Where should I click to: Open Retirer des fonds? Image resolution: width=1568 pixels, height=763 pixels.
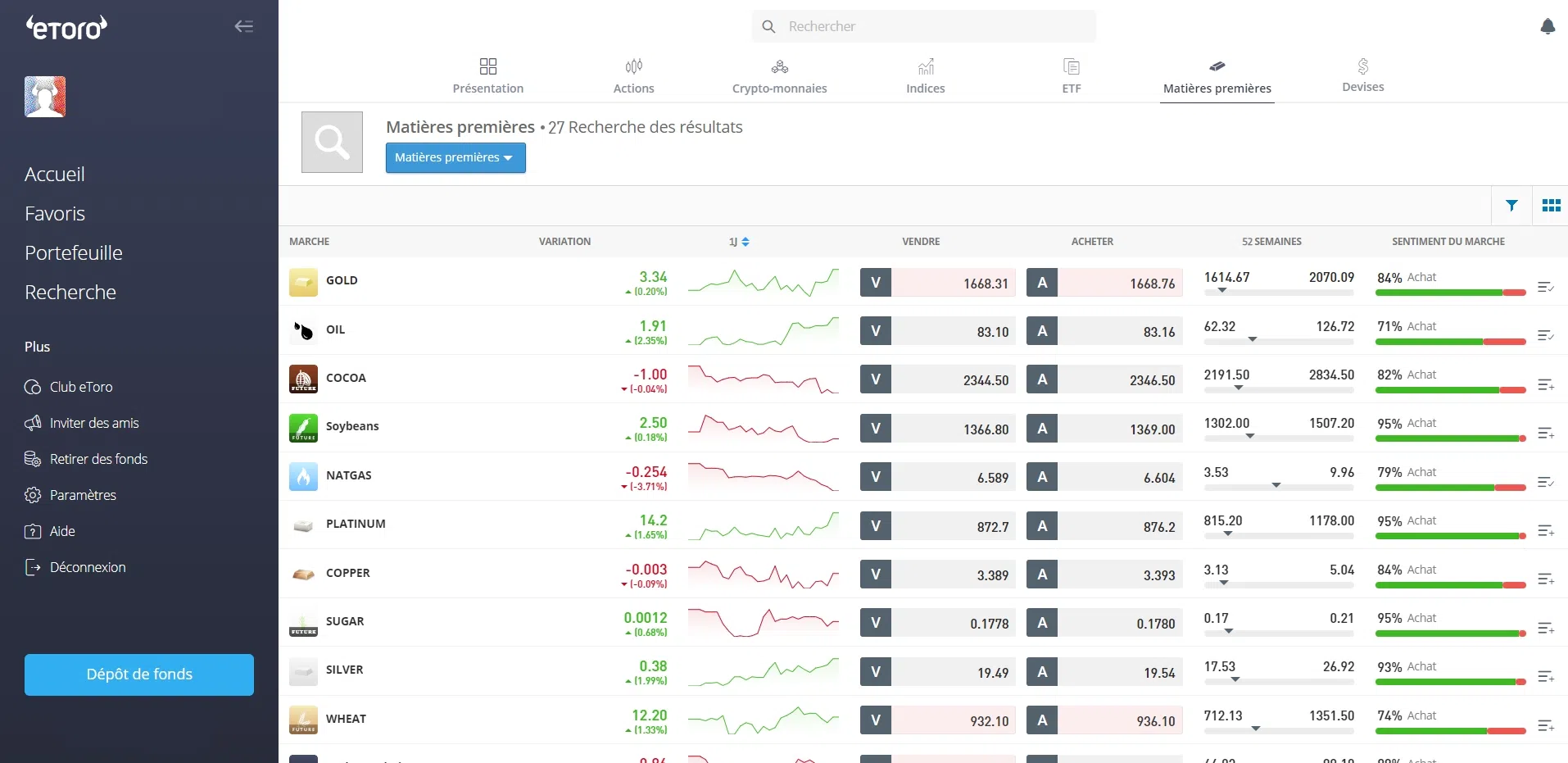(86, 459)
